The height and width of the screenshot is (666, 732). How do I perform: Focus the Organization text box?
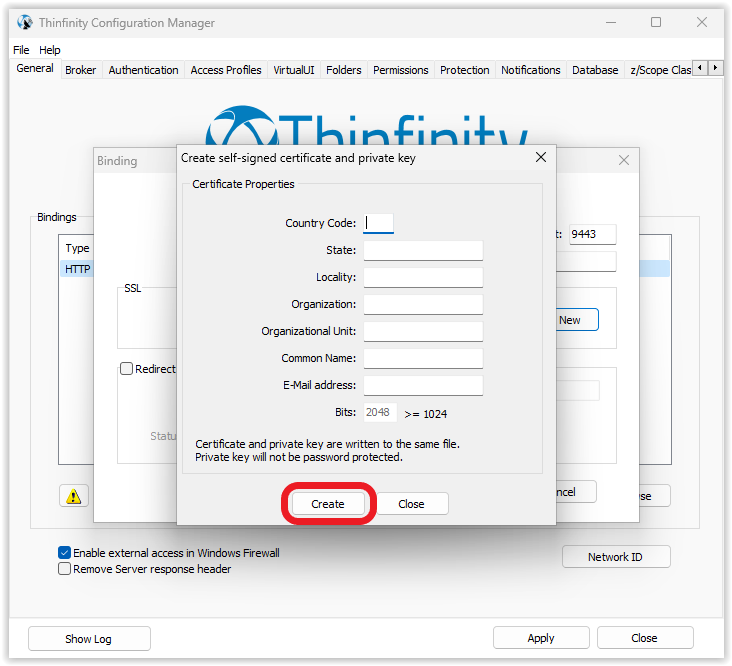point(423,304)
